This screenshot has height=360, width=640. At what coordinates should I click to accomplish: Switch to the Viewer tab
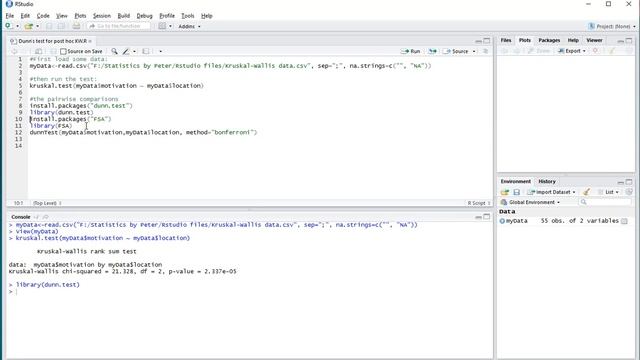pos(594,40)
